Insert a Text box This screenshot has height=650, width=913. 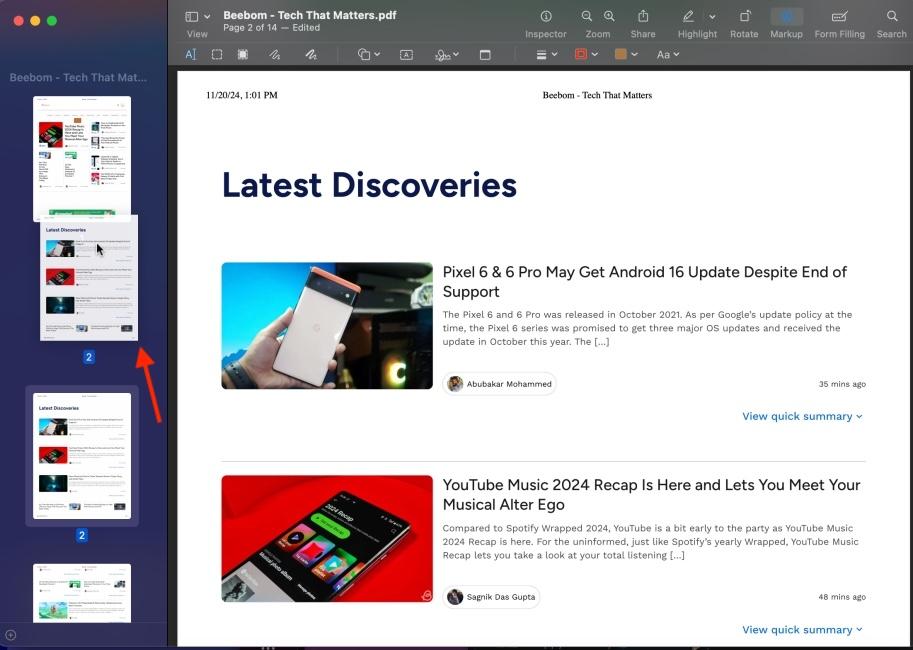(x=406, y=54)
